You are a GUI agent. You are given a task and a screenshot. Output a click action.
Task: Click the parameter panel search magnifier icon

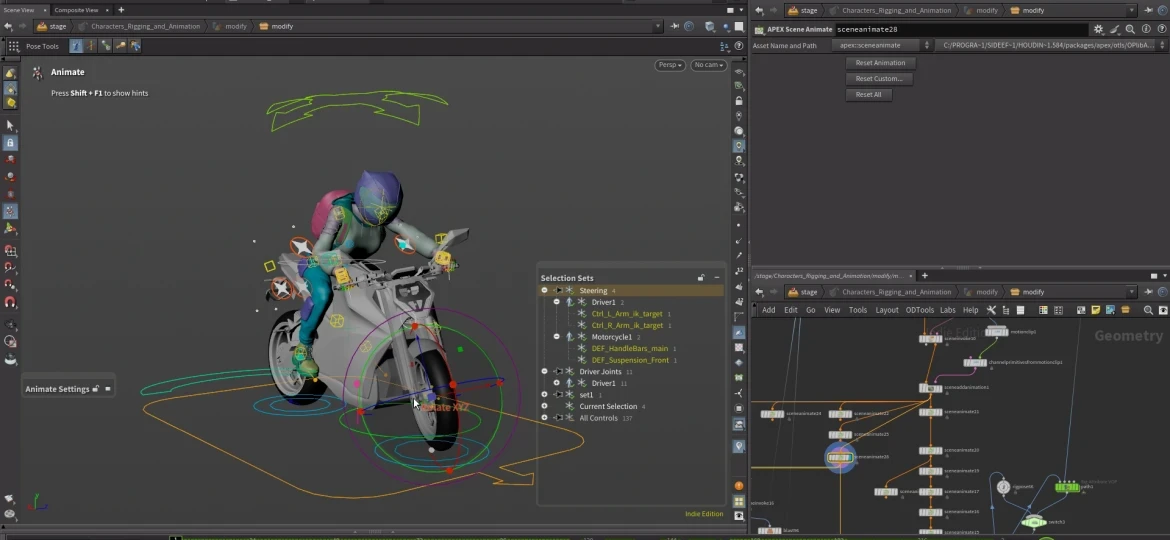click(x=1130, y=30)
